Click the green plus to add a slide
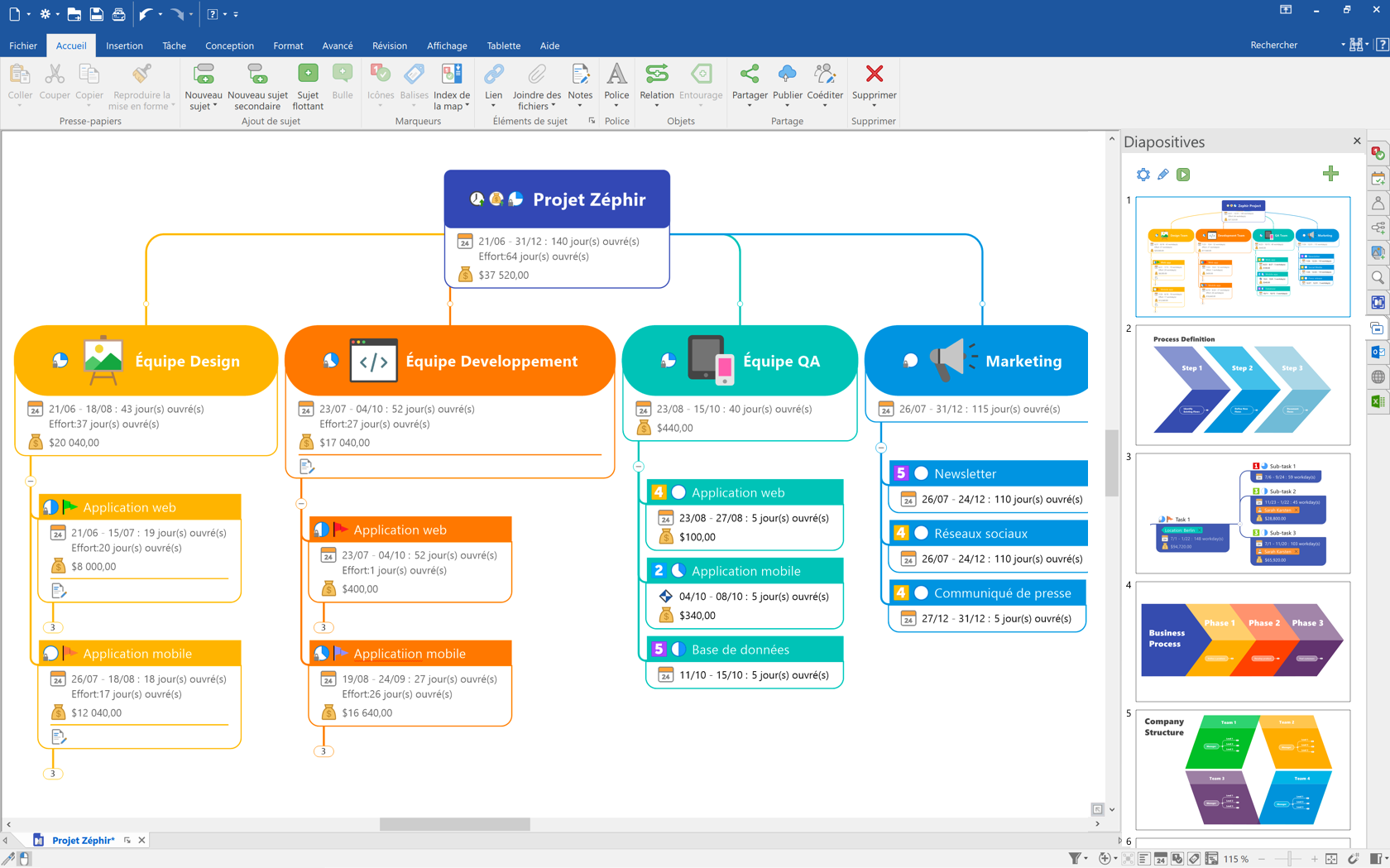The width and height of the screenshot is (1390, 868). pos(1331,174)
